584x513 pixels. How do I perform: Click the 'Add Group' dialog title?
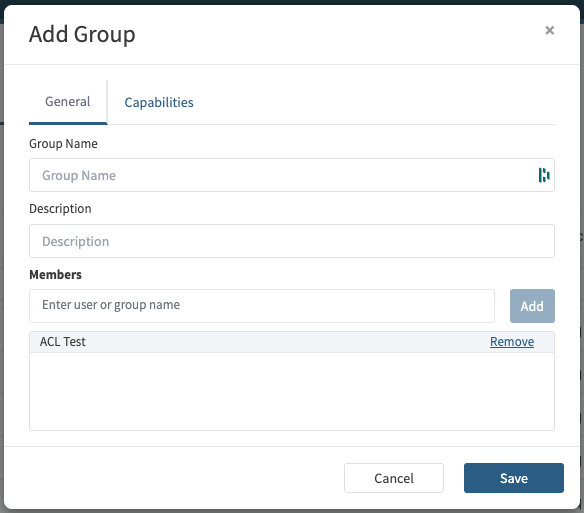(82, 34)
